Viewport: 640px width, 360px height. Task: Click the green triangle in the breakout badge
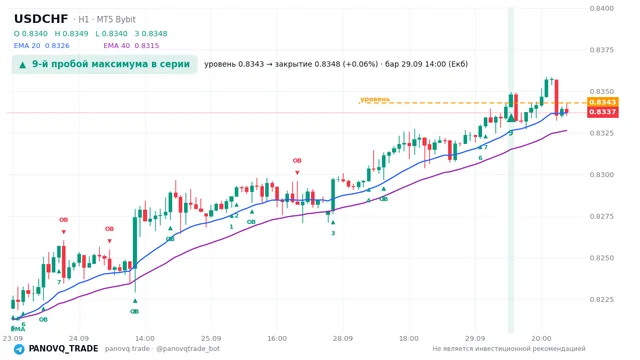click(23, 65)
